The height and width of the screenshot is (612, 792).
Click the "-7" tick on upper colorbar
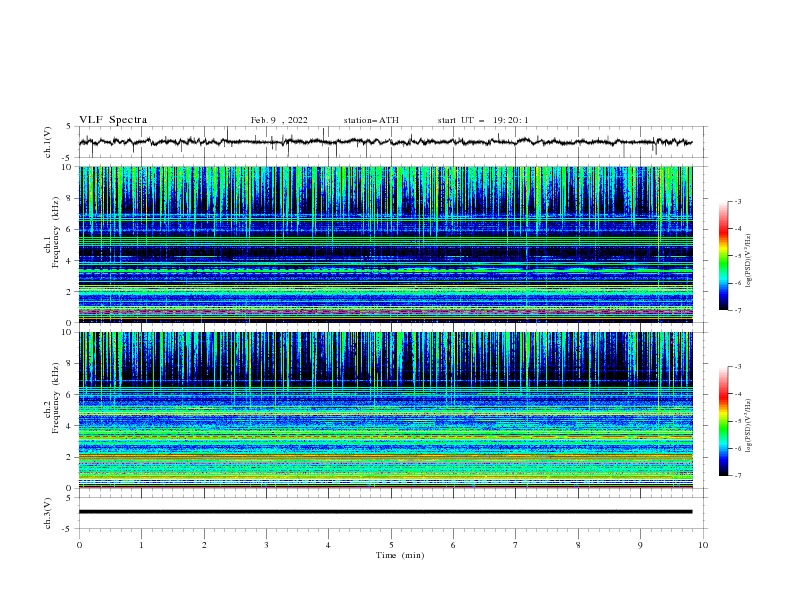(x=737, y=310)
